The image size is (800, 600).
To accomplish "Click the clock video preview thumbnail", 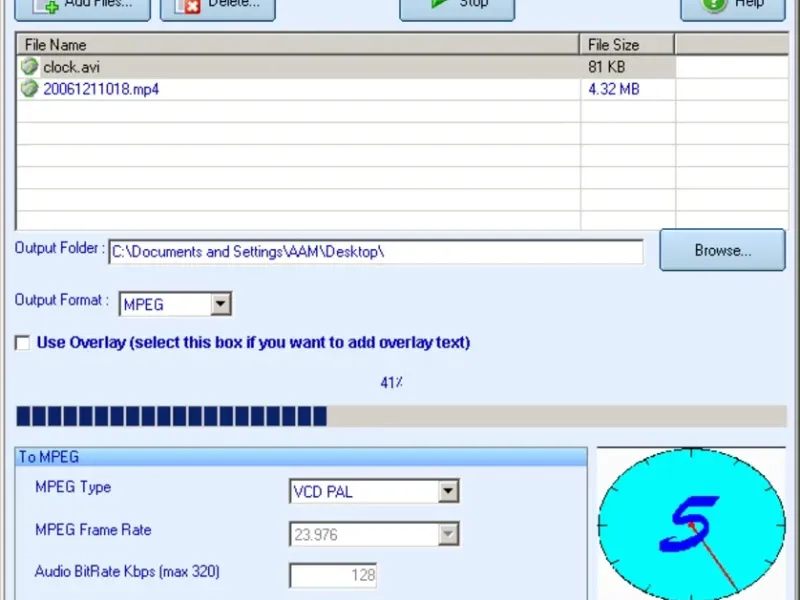I will (691, 523).
